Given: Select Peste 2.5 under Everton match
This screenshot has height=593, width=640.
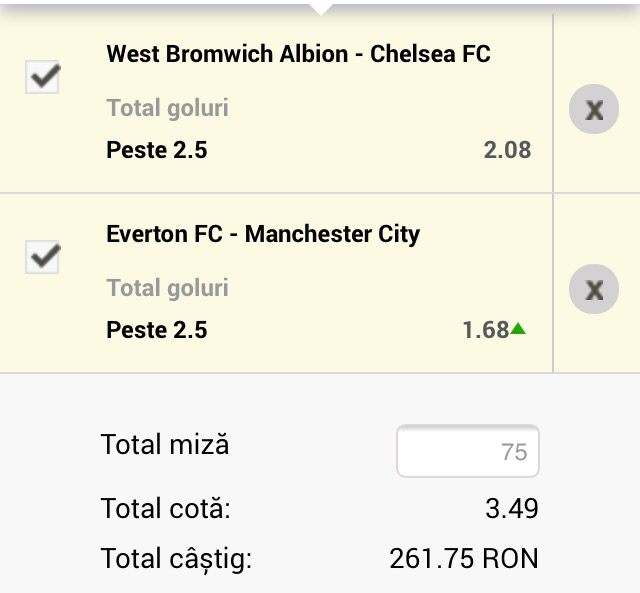Looking at the screenshot, I should pyautogui.click(x=157, y=330).
